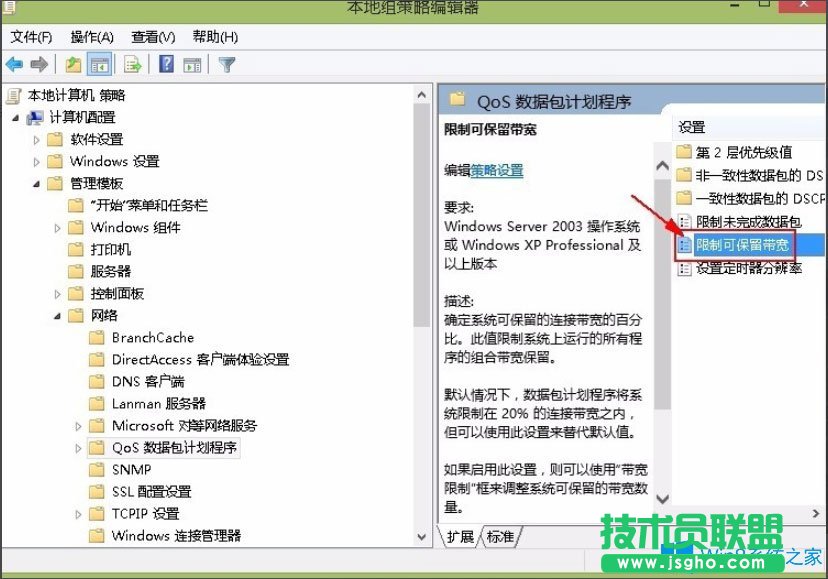Click the Back navigation arrow icon
The image size is (828, 579).
point(14,64)
